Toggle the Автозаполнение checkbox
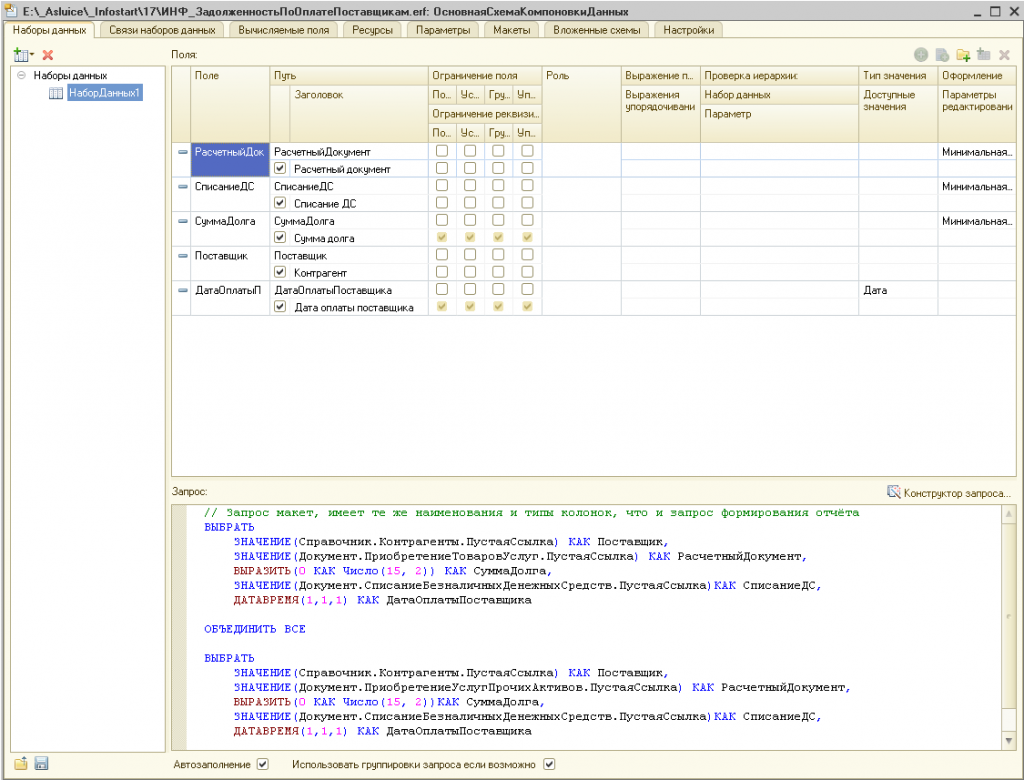The image size is (1024, 780). (263, 765)
